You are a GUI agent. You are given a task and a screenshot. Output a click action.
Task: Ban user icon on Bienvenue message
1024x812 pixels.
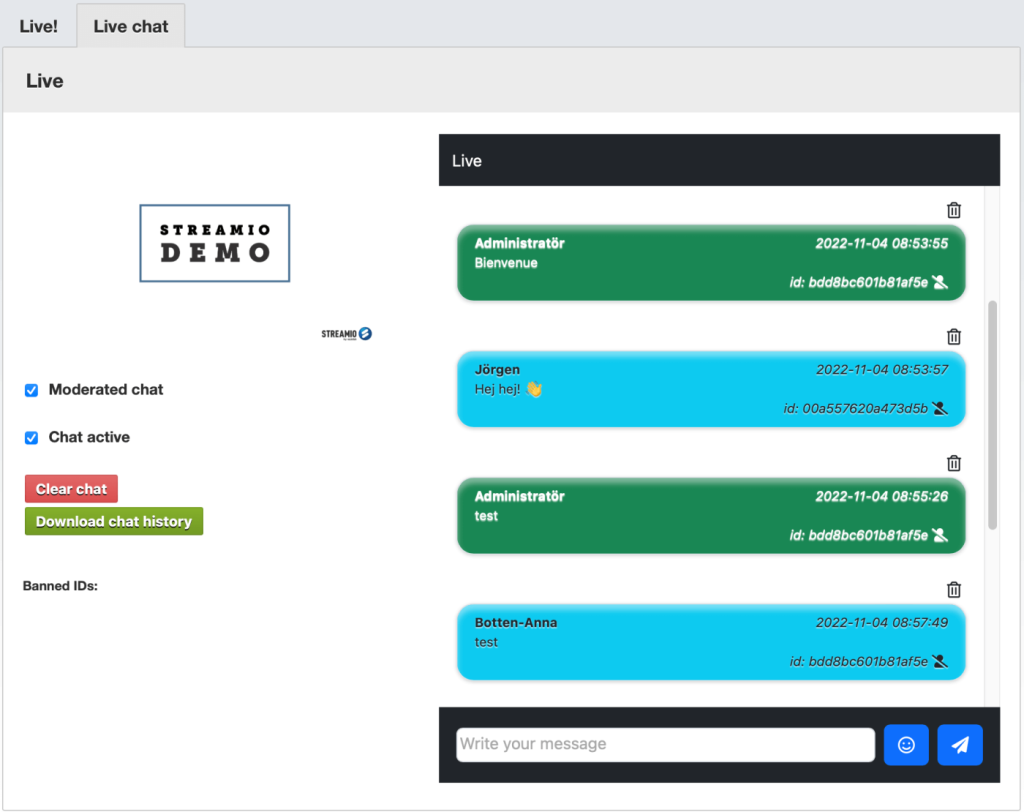point(939,283)
